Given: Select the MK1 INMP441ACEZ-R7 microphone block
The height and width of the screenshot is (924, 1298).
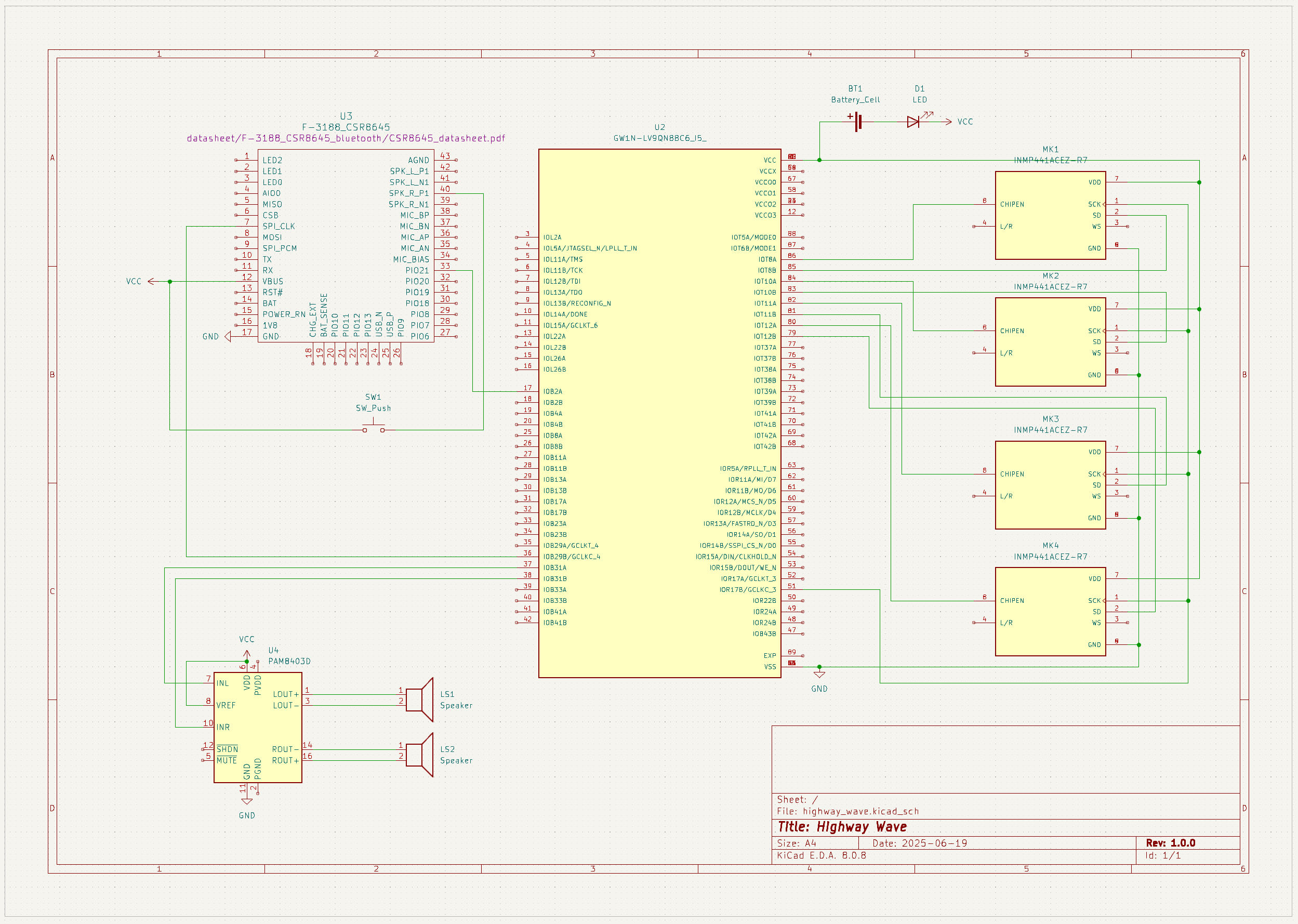Looking at the screenshot, I should point(1050,215).
